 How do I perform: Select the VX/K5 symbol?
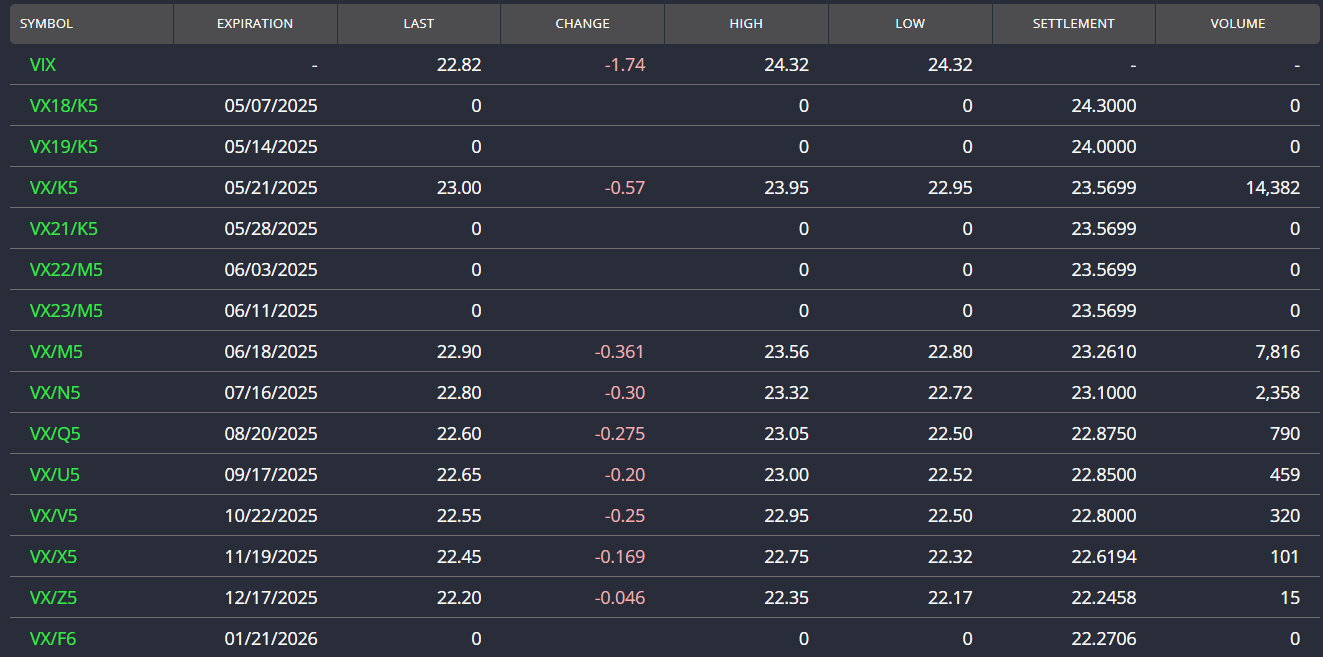53,188
